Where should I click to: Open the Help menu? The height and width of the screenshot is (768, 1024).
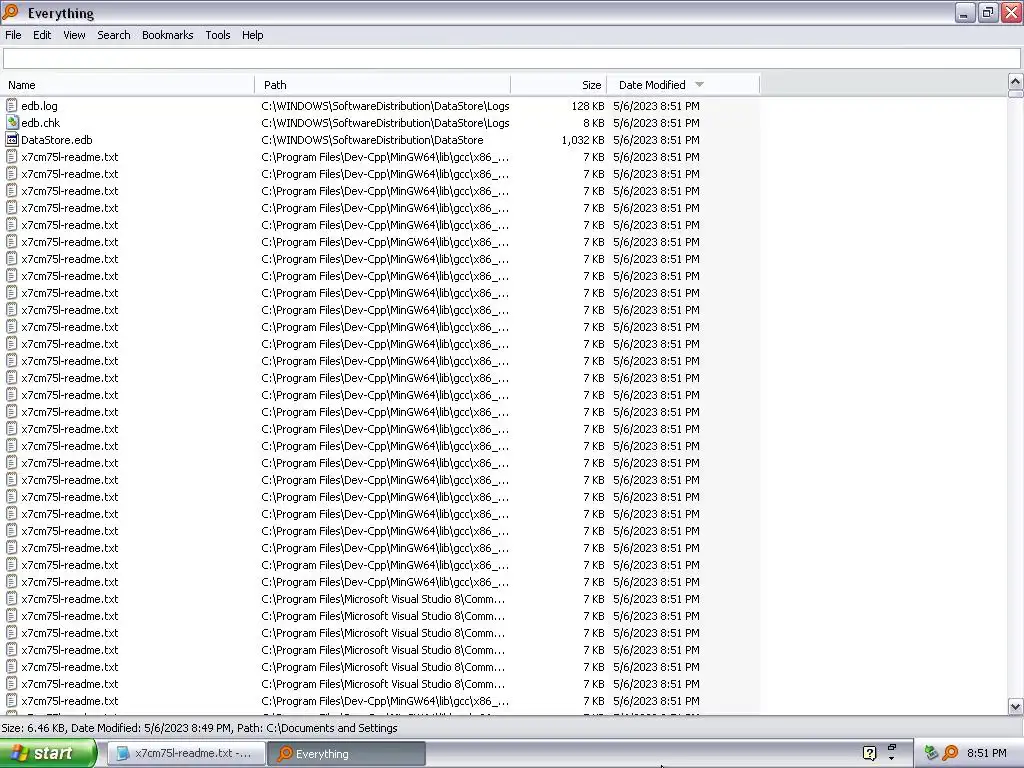coord(252,35)
